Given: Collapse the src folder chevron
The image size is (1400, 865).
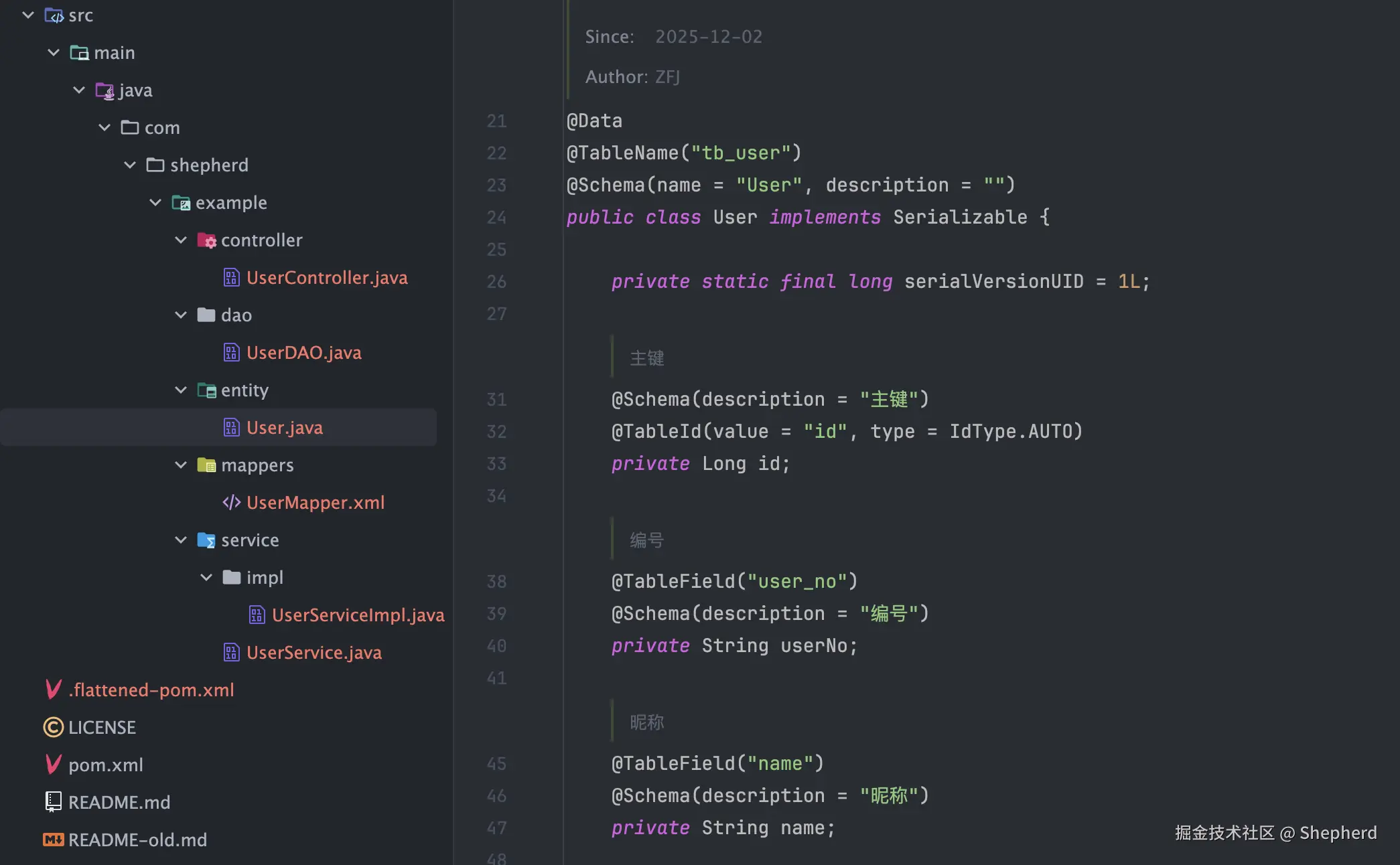Looking at the screenshot, I should pos(28,15).
